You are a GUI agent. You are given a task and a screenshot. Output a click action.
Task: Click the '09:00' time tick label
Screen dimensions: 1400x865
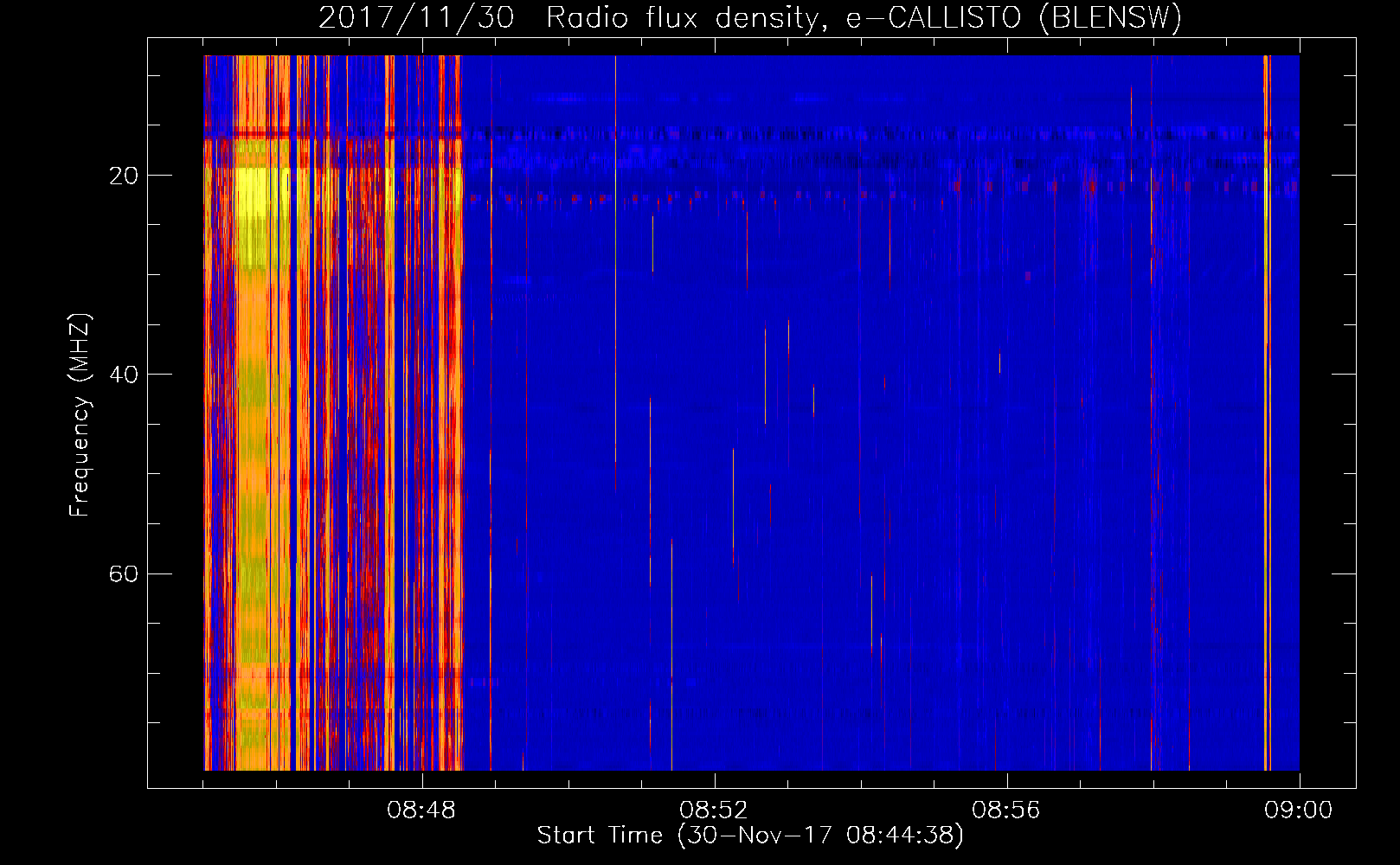pos(1299,811)
